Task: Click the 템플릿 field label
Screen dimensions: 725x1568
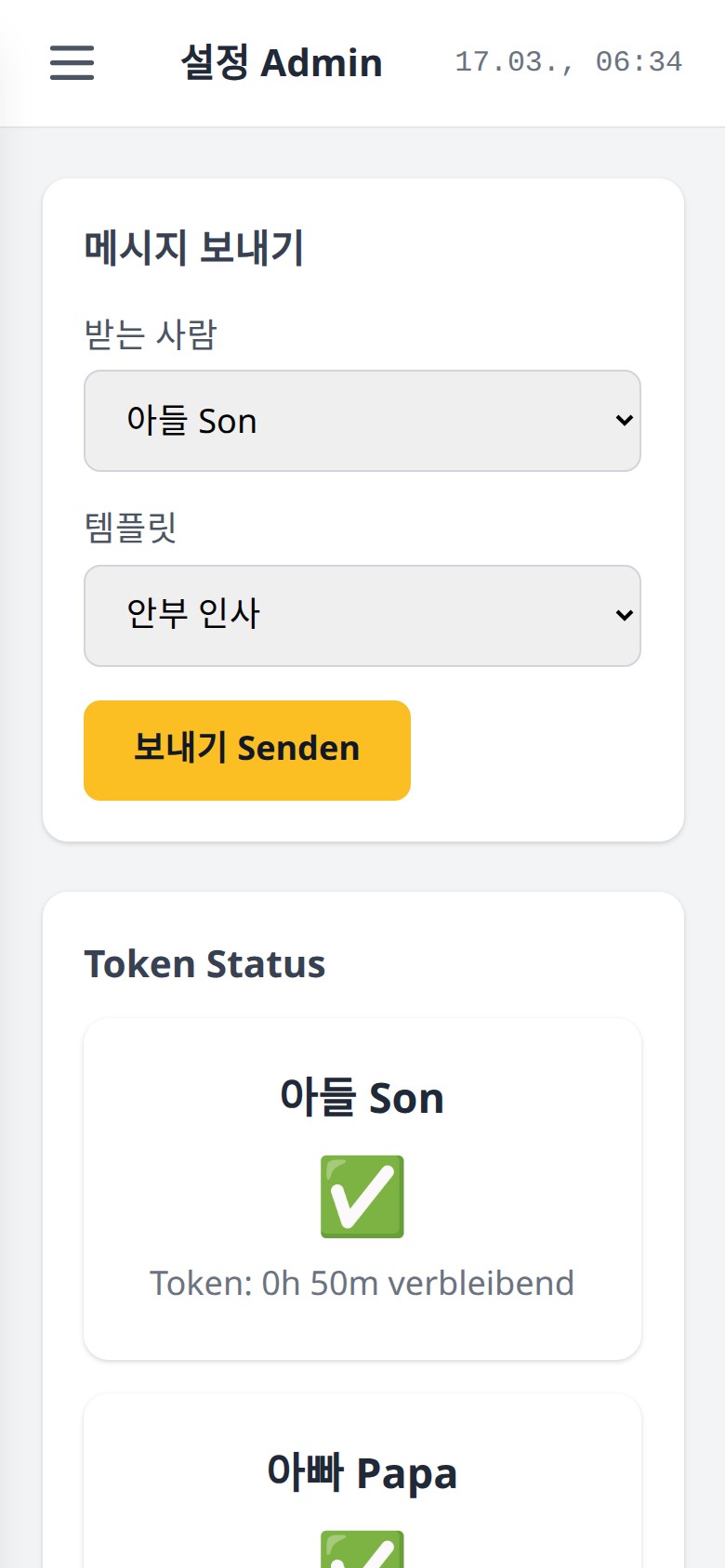Action: point(130,528)
